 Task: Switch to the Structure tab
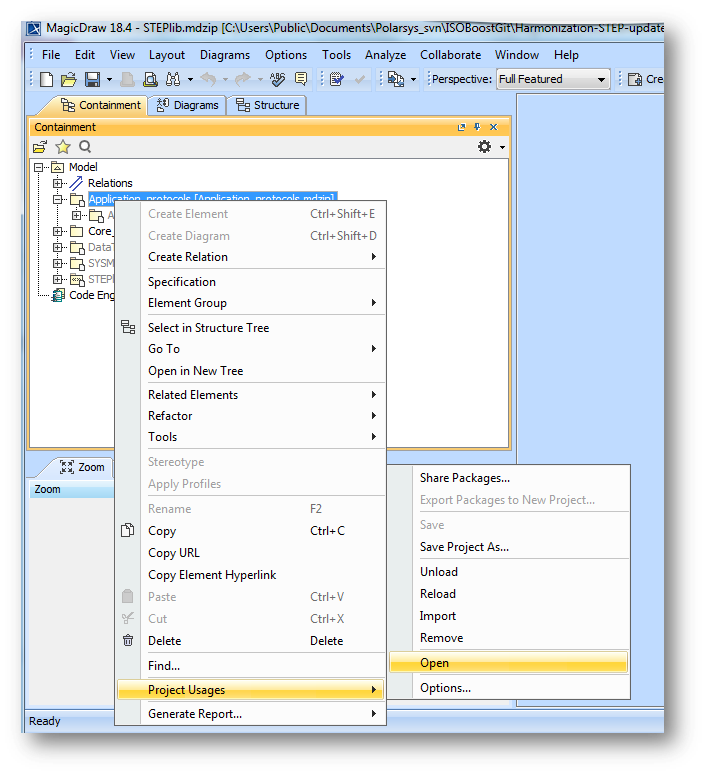pyautogui.click(x=267, y=105)
